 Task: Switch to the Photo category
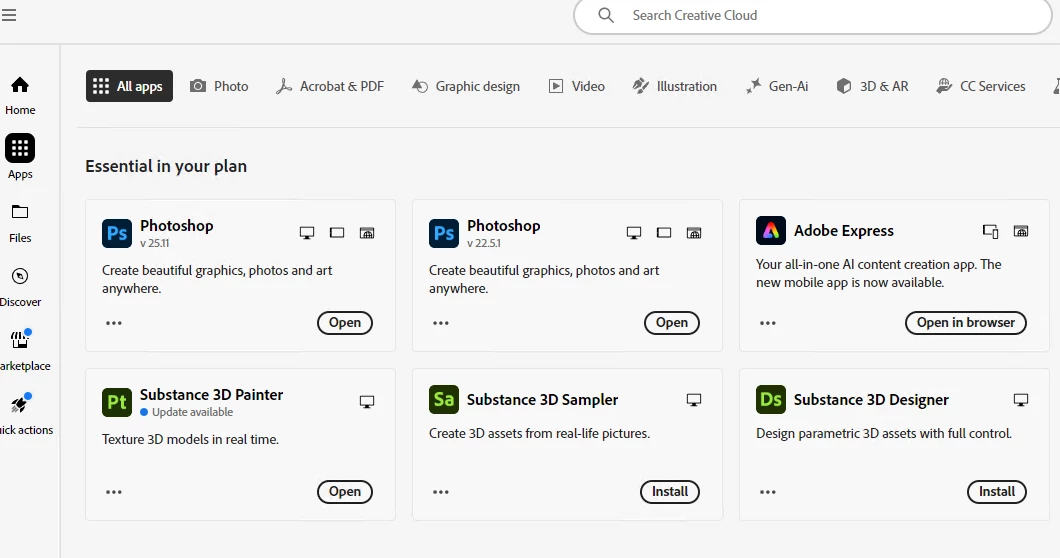click(219, 86)
